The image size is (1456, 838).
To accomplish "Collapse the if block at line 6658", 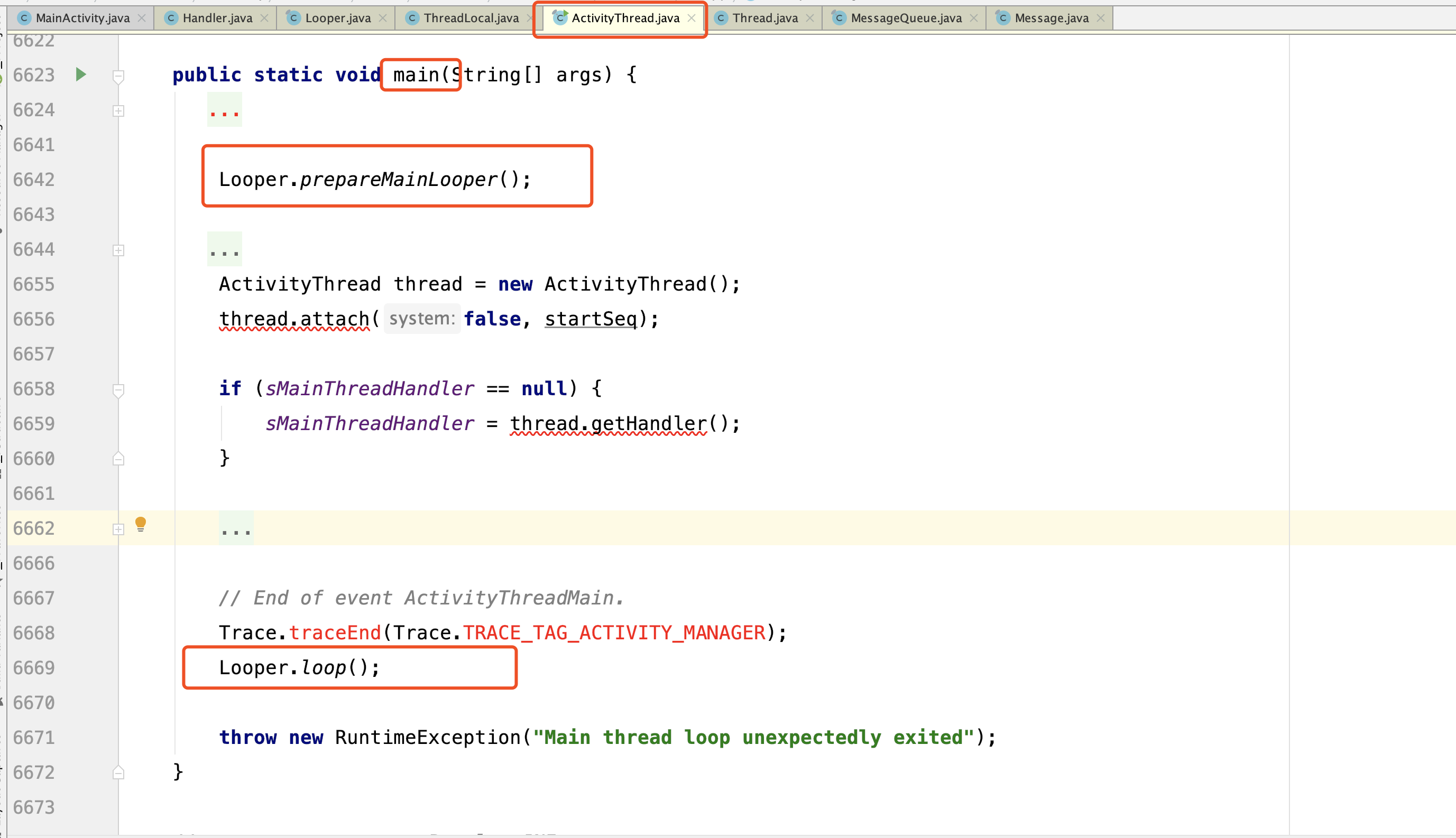I will (118, 390).
